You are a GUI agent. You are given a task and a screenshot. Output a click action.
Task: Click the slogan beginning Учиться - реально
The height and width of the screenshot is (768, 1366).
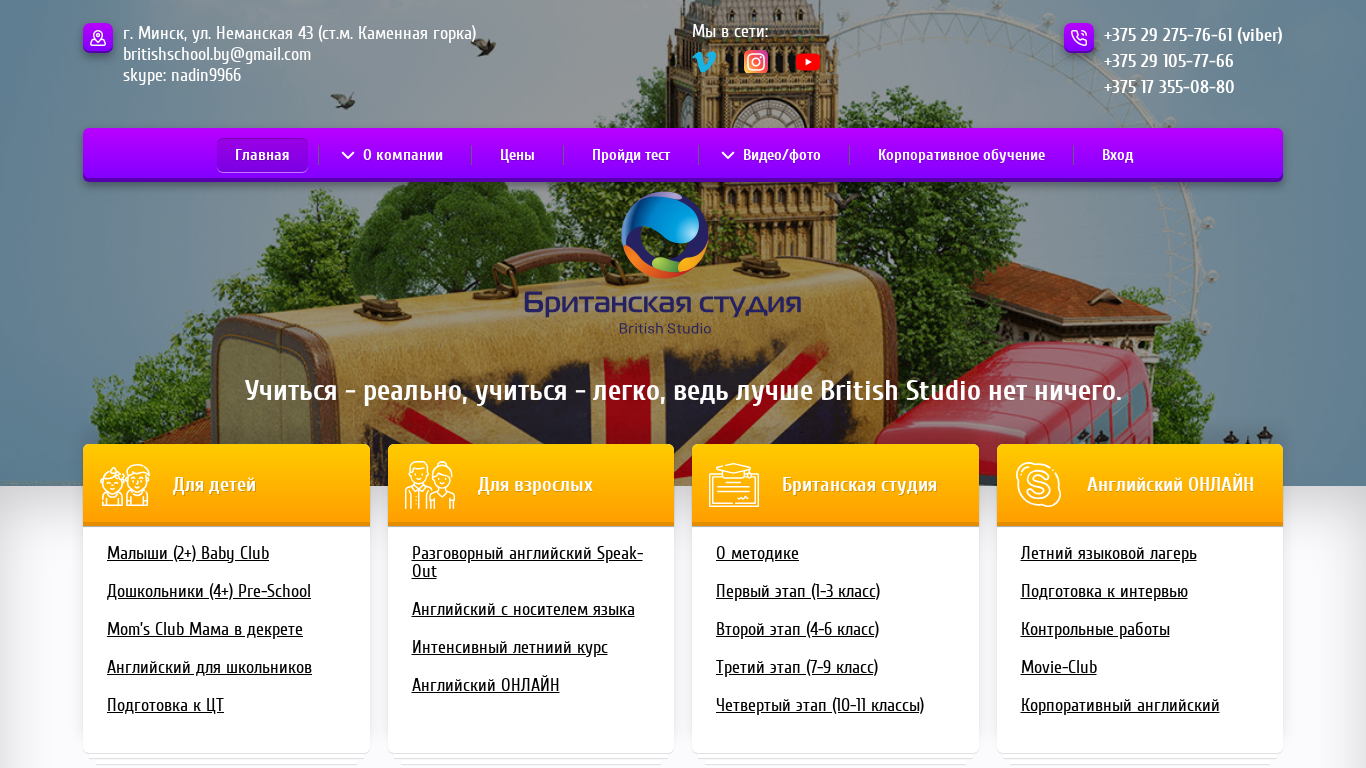click(683, 390)
